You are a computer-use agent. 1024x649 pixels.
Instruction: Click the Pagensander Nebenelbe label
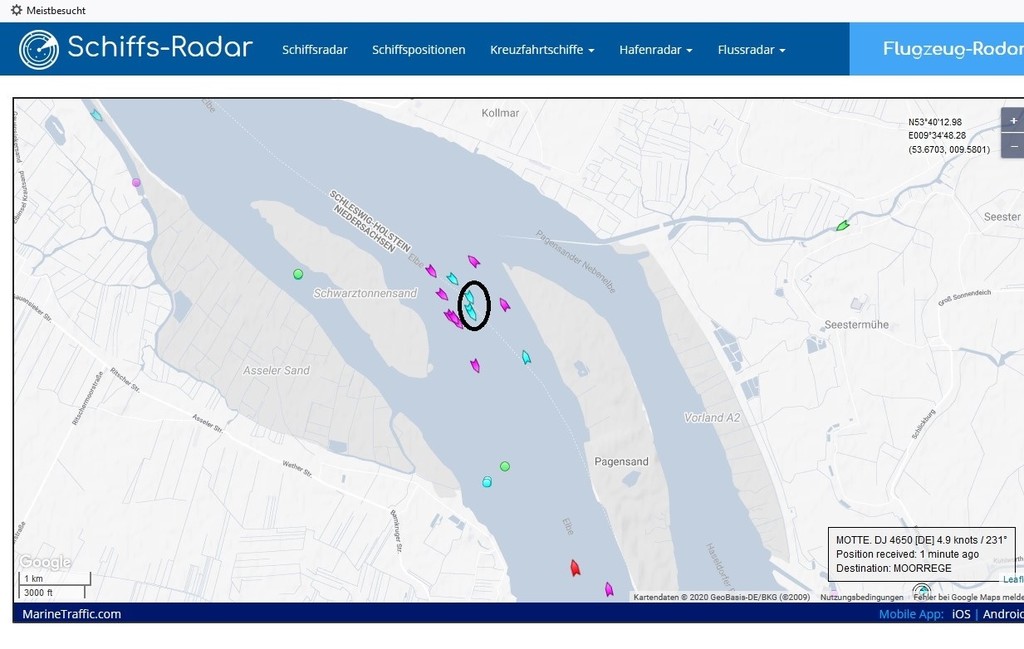coord(575,261)
